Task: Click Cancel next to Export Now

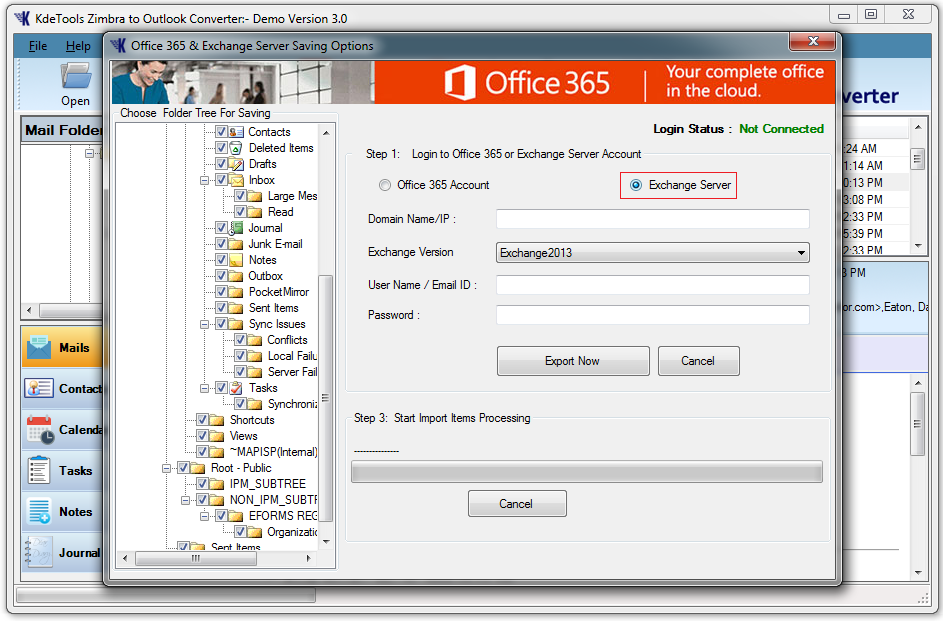Action: pyautogui.click(x=698, y=361)
